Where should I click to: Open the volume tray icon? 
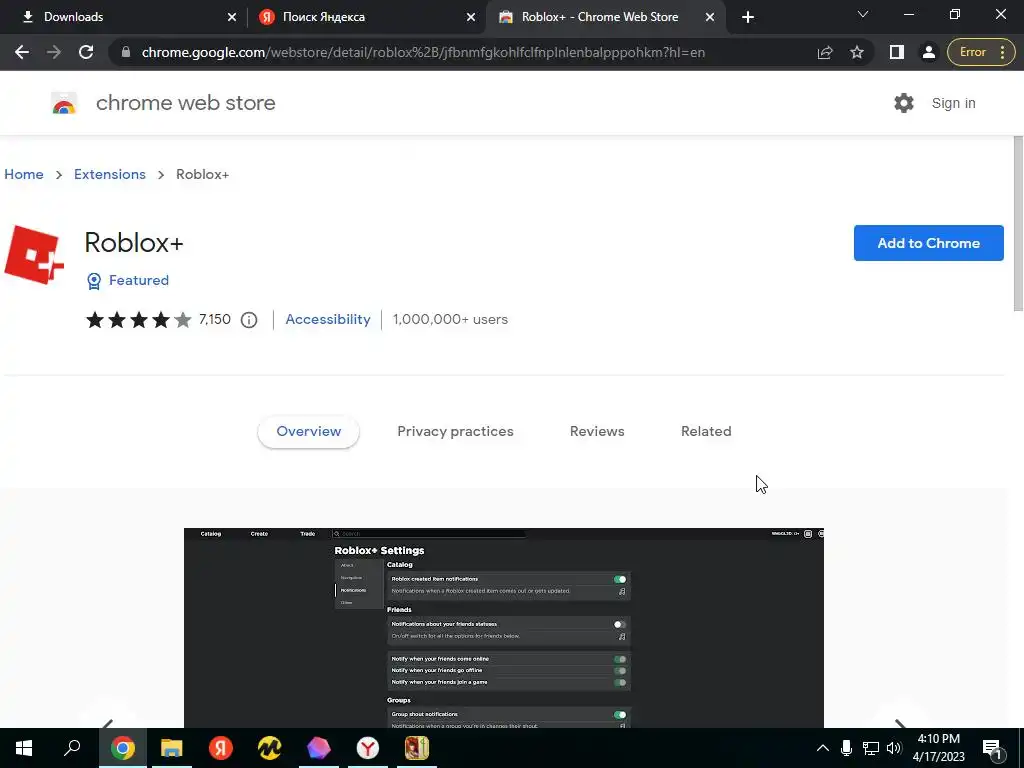click(894, 748)
